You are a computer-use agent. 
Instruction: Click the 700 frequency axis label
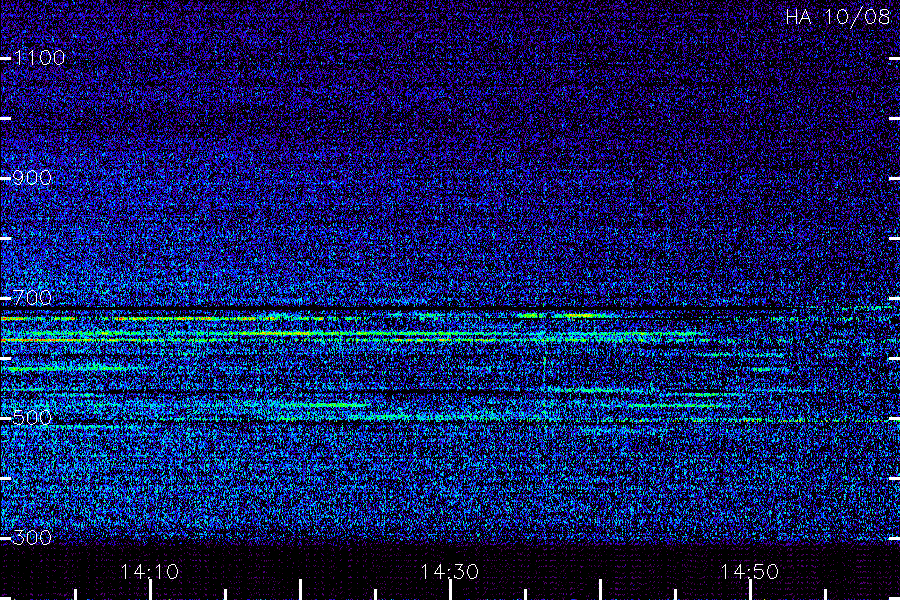(x=32, y=297)
